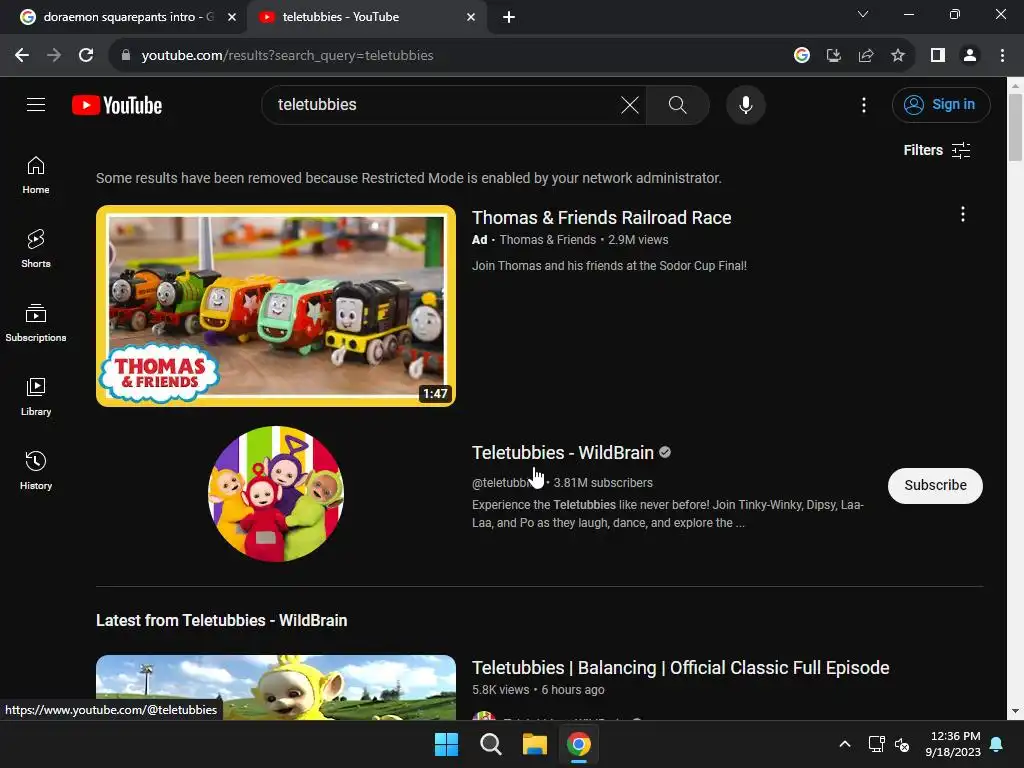Open the Teletubbies Balancing episode thumbnail
This screenshot has width=1024, height=768.
click(276, 687)
